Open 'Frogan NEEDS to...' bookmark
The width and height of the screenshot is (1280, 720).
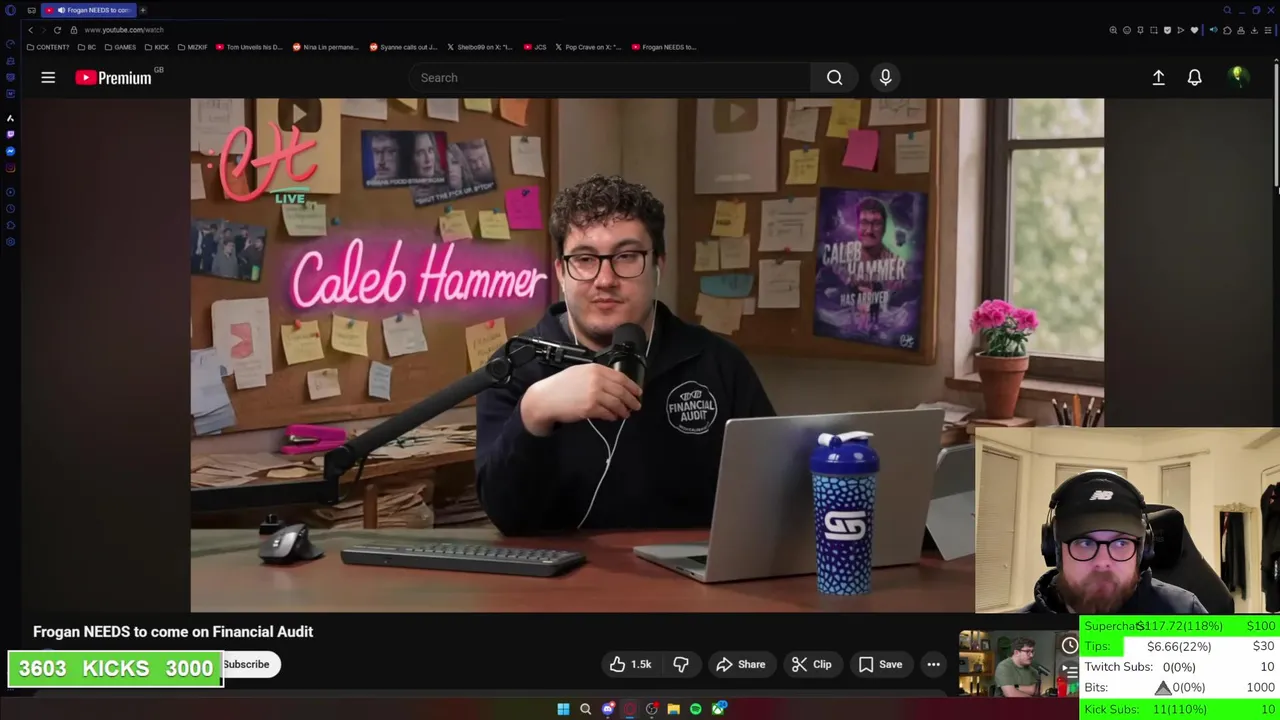(x=664, y=47)
